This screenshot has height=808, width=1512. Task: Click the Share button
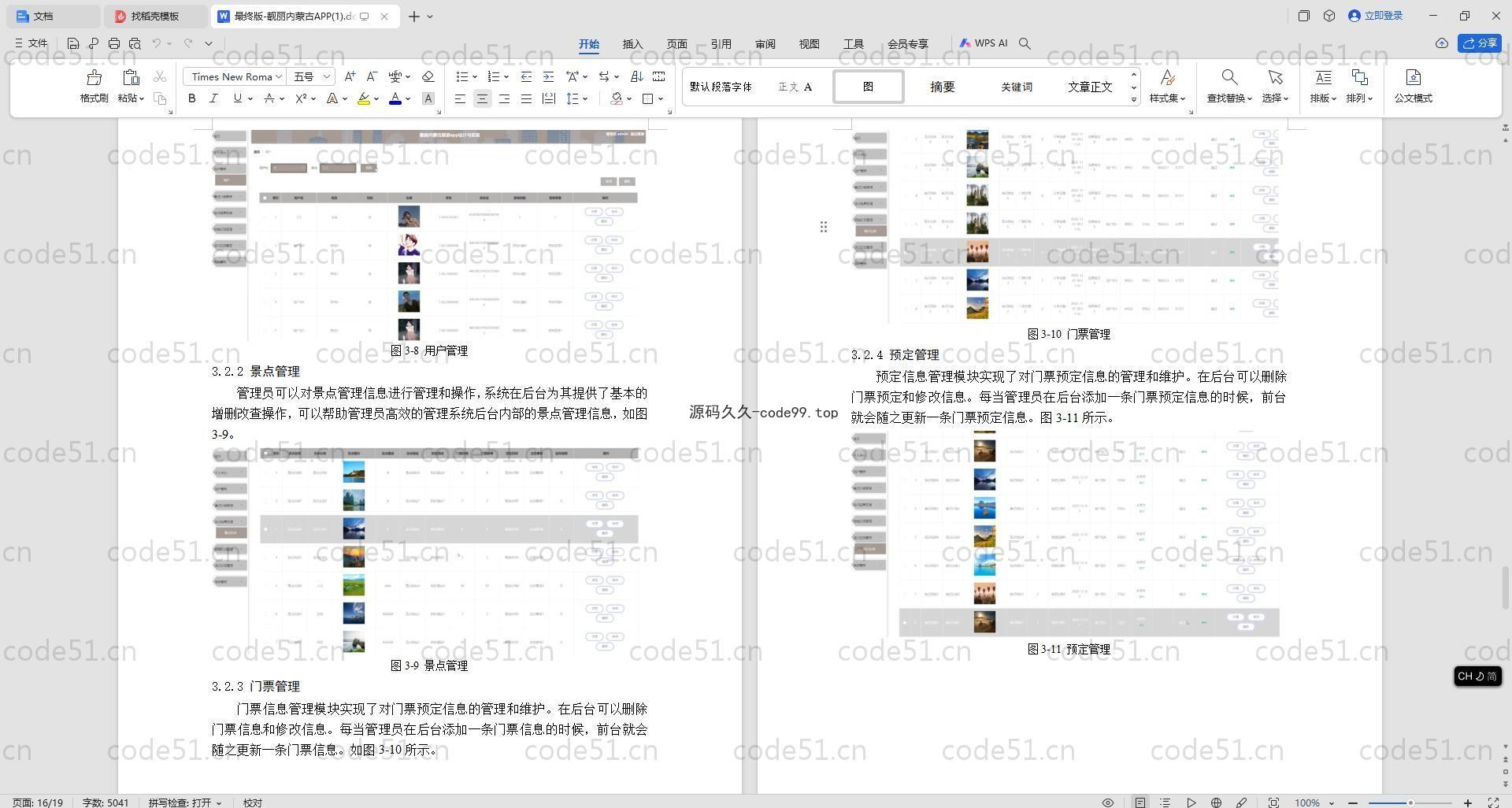click(1480, 43)
